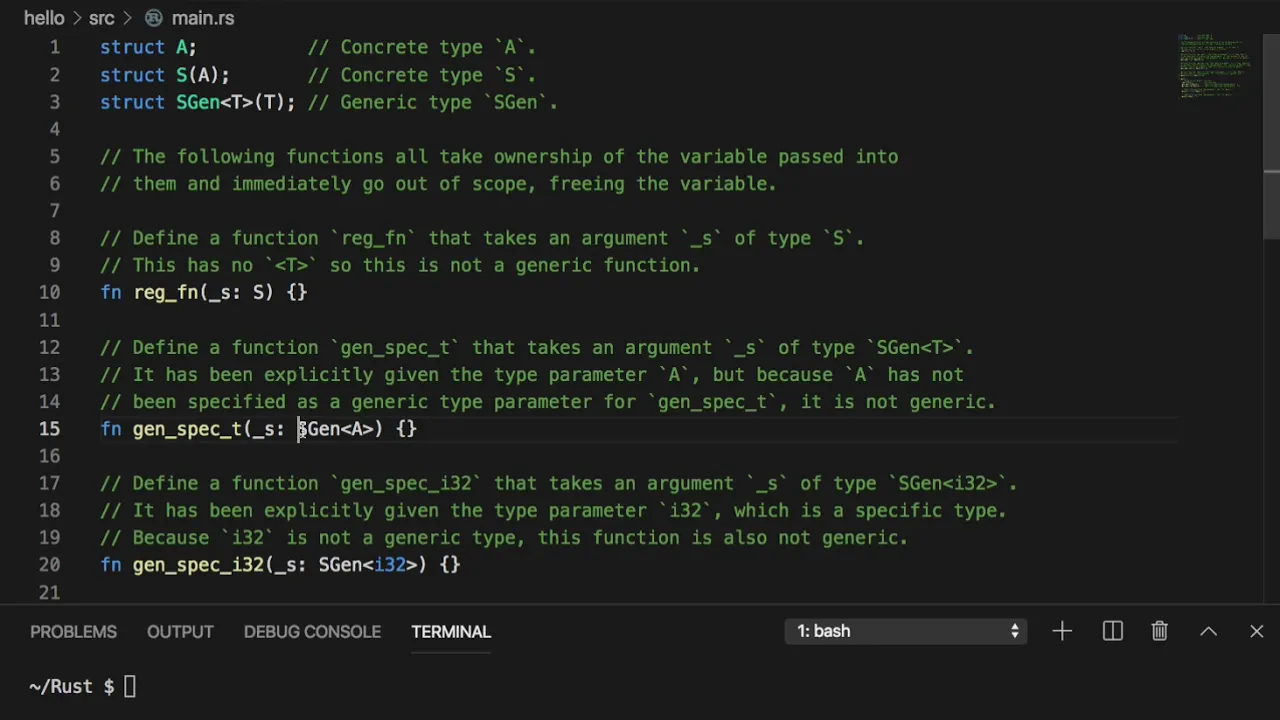Click the code minimap preview
Viewport: 1280px width, 720px height.
tap(1215, 66)
